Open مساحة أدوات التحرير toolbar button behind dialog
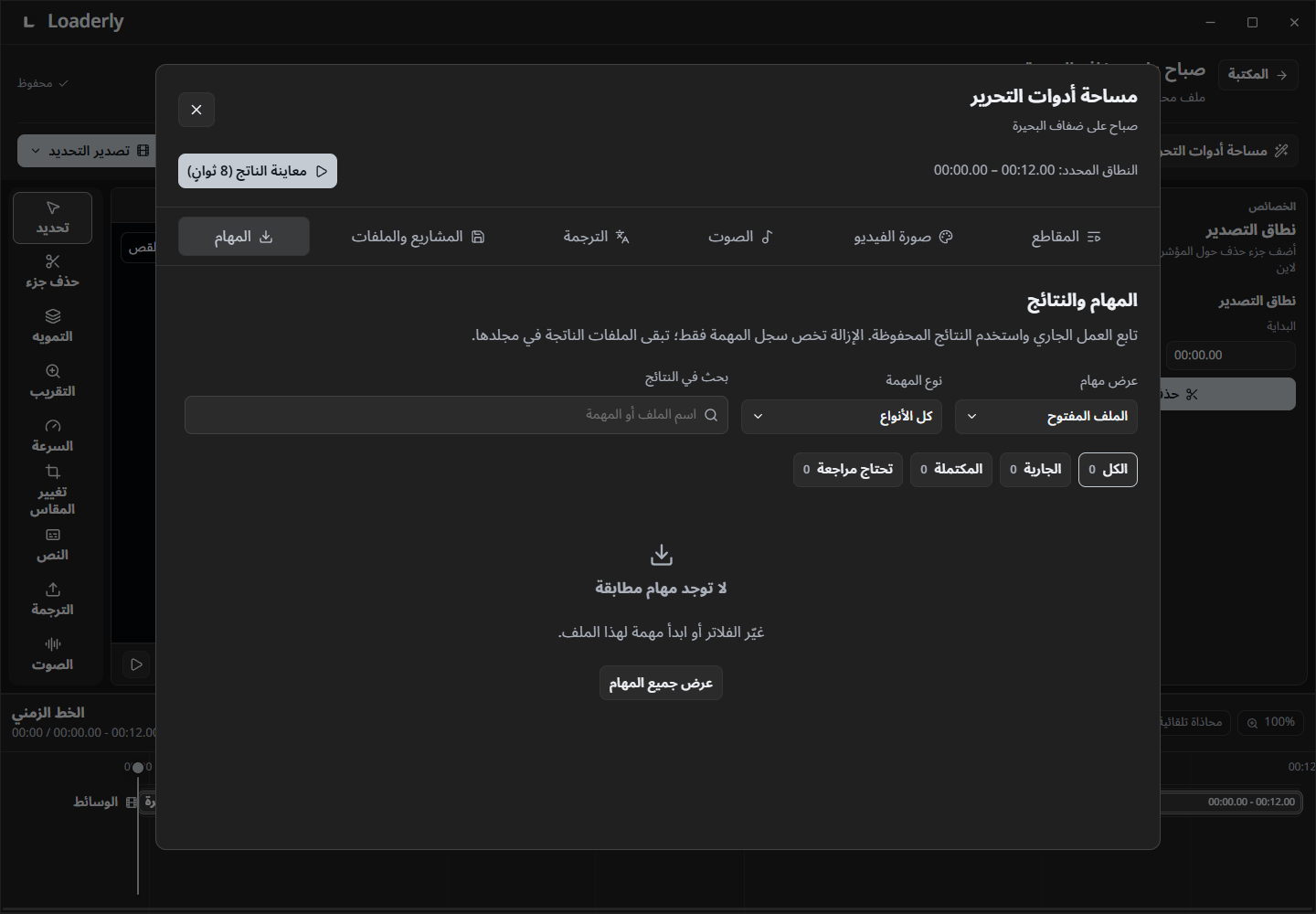The width and height of the screenshot is (1316, 914). click(1227, 151)
